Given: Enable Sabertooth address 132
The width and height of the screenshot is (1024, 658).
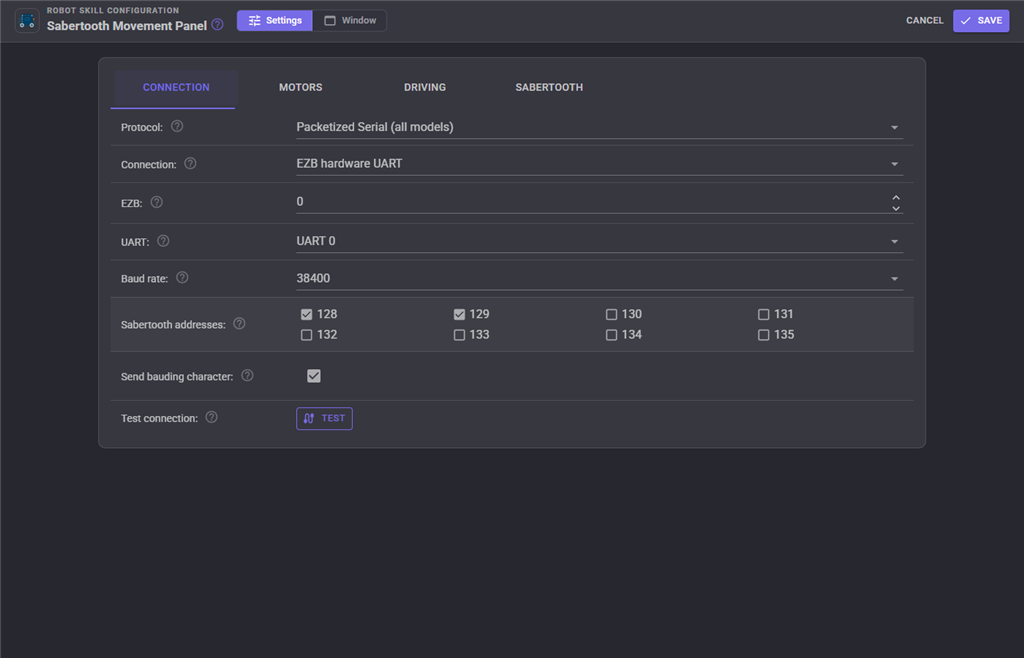Looking at the screenshot, I should tap(306, 335).
